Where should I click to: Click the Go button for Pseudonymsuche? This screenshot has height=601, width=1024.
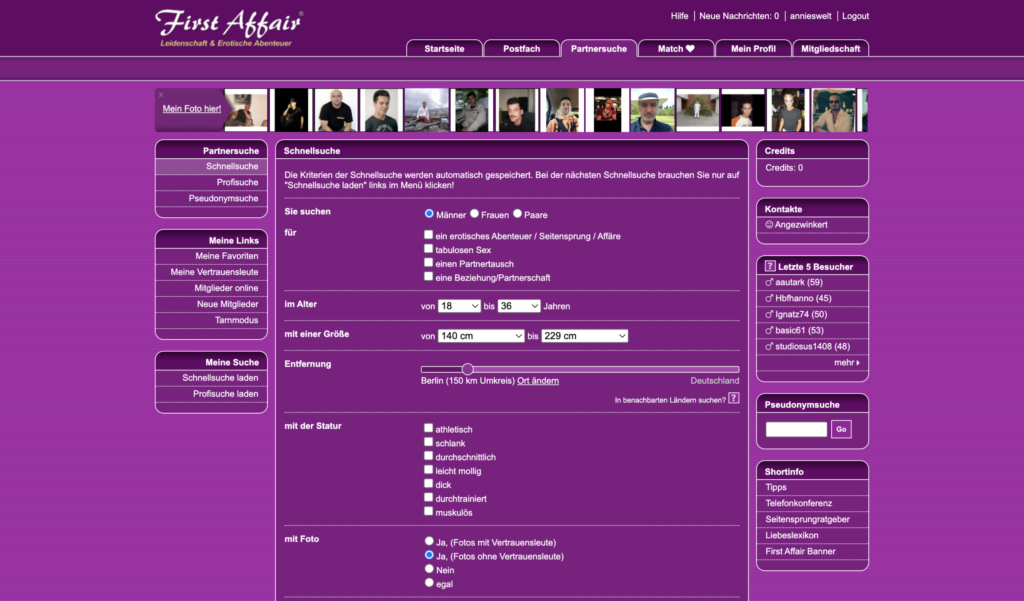841,429
